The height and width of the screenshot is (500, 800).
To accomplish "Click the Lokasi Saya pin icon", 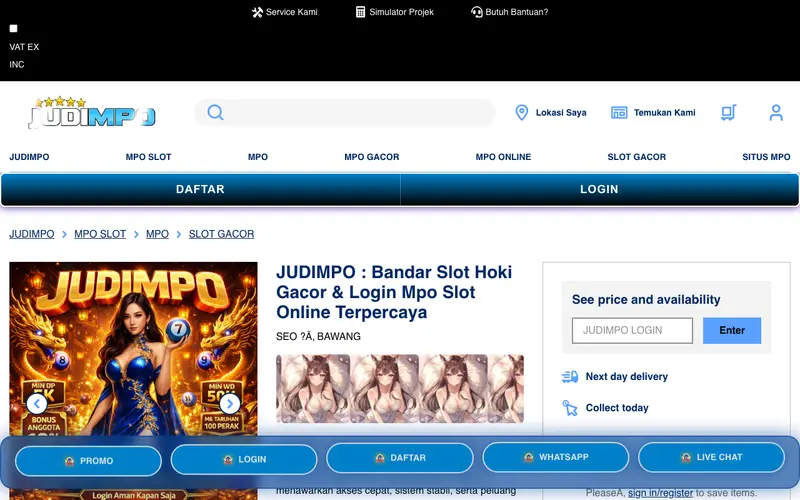I will [521, 112].
